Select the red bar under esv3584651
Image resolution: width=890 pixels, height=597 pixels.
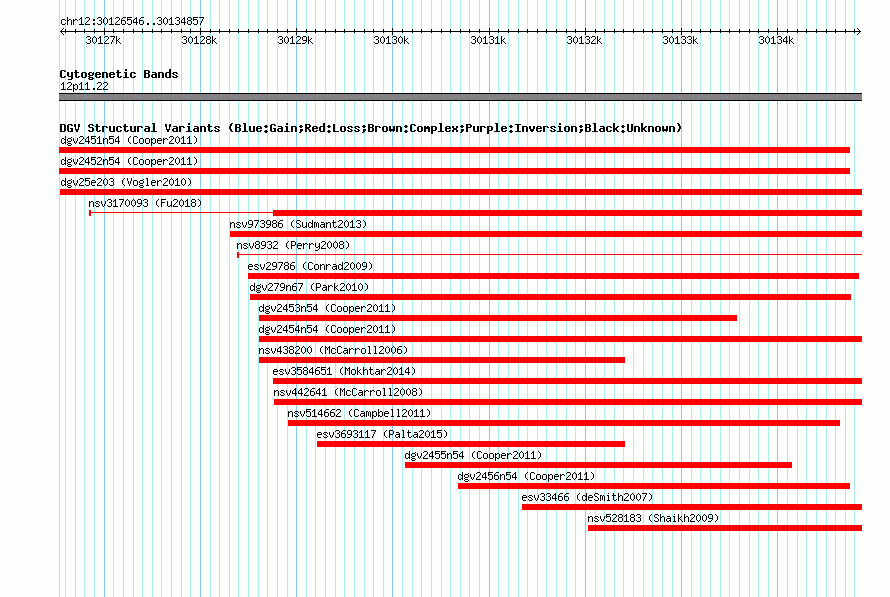coord(568,381)
